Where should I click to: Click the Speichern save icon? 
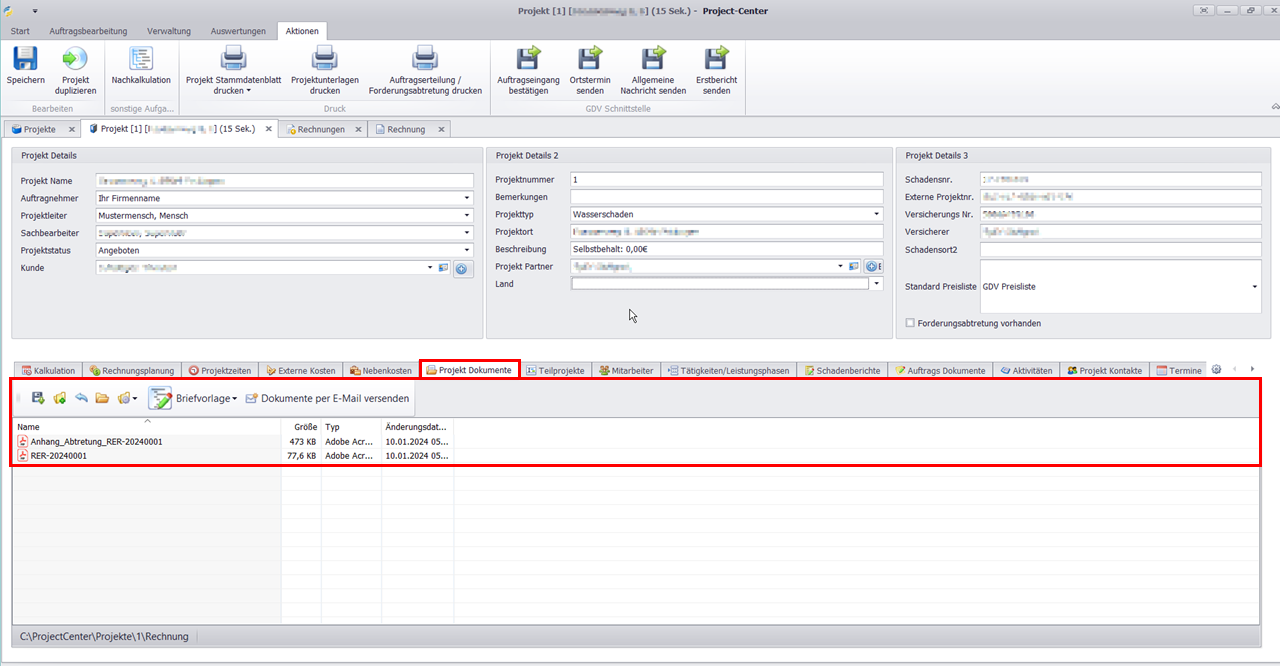click(25, 59)
